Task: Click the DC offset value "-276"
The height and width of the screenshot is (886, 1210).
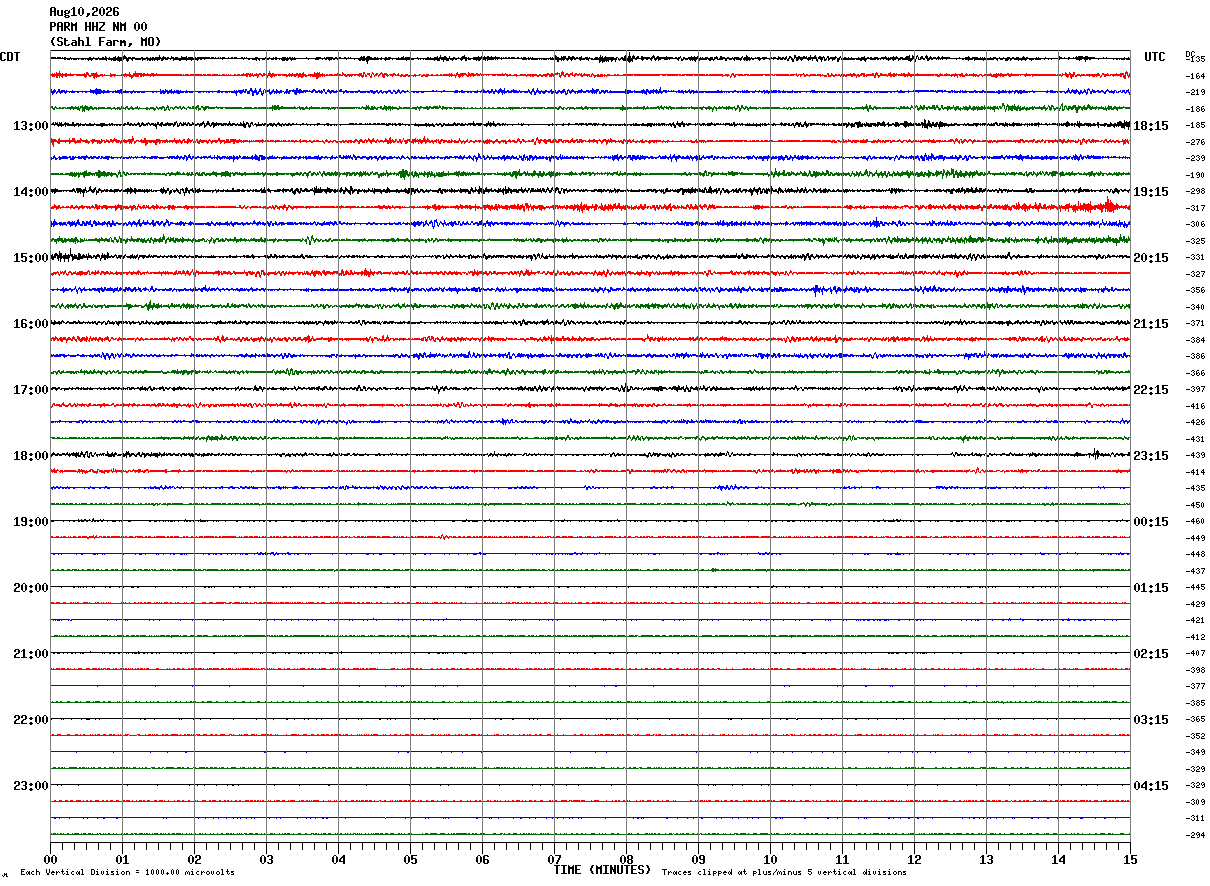Action: click(1195, 142)
